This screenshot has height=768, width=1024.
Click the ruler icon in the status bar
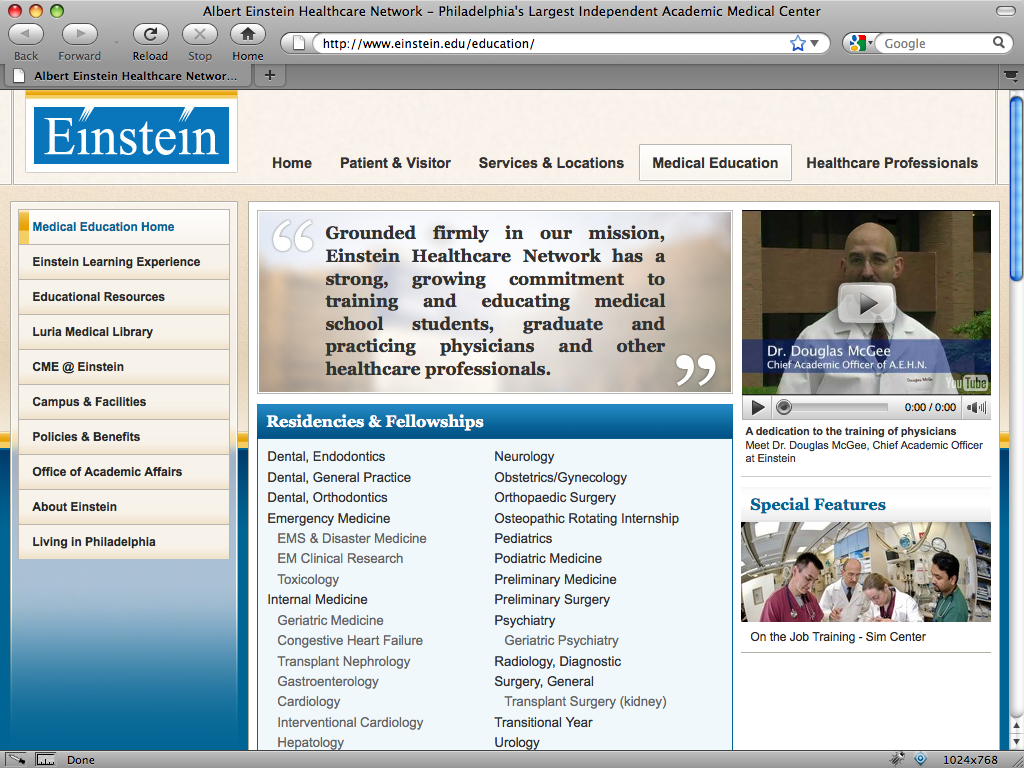46,760
